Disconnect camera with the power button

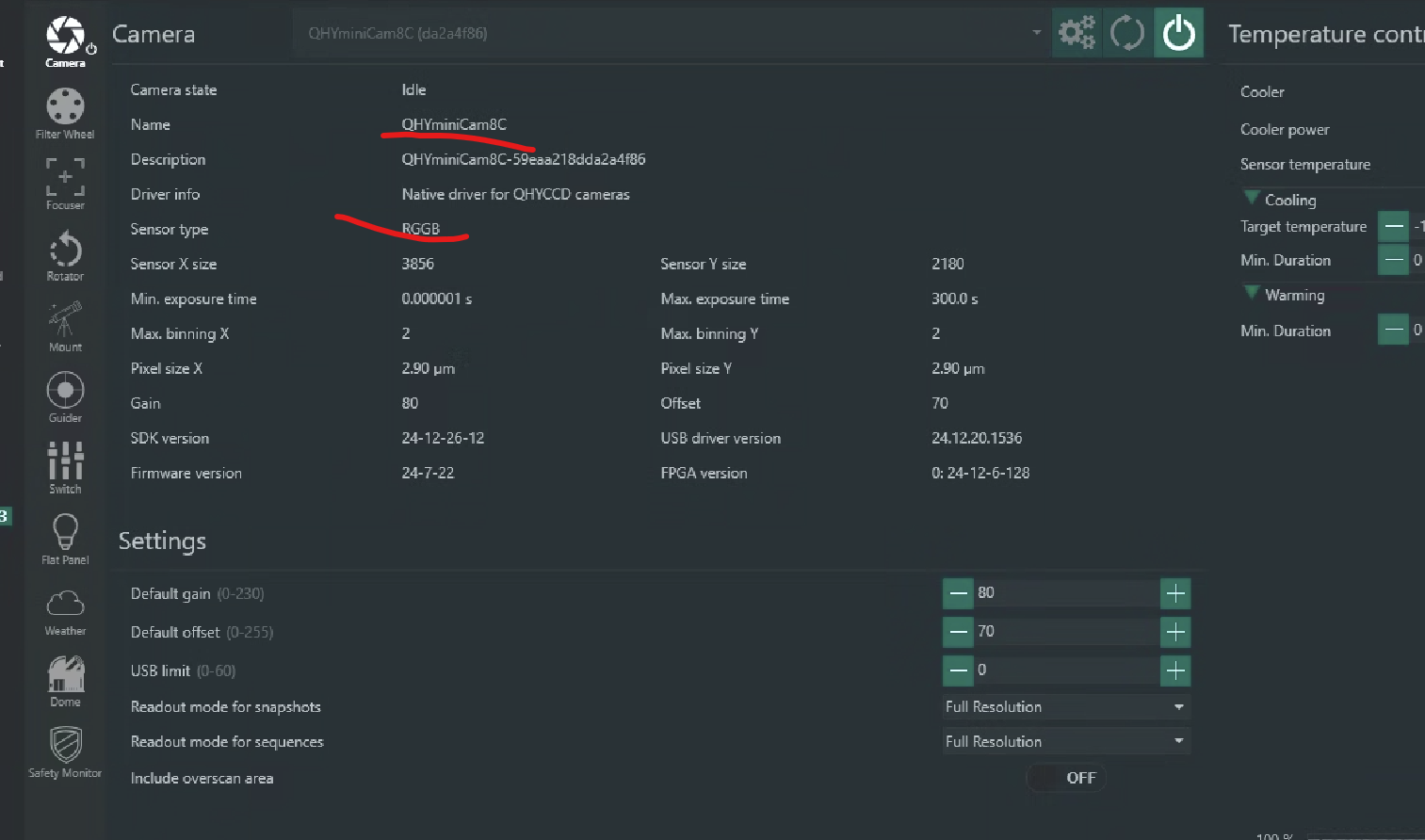1178,34
